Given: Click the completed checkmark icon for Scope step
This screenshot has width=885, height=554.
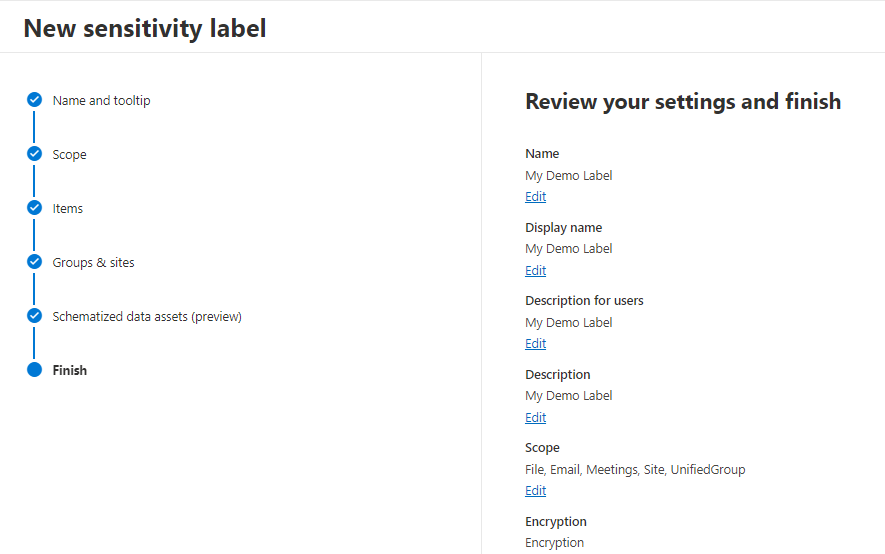Looking at the screenshot, I should coord(34,154).
